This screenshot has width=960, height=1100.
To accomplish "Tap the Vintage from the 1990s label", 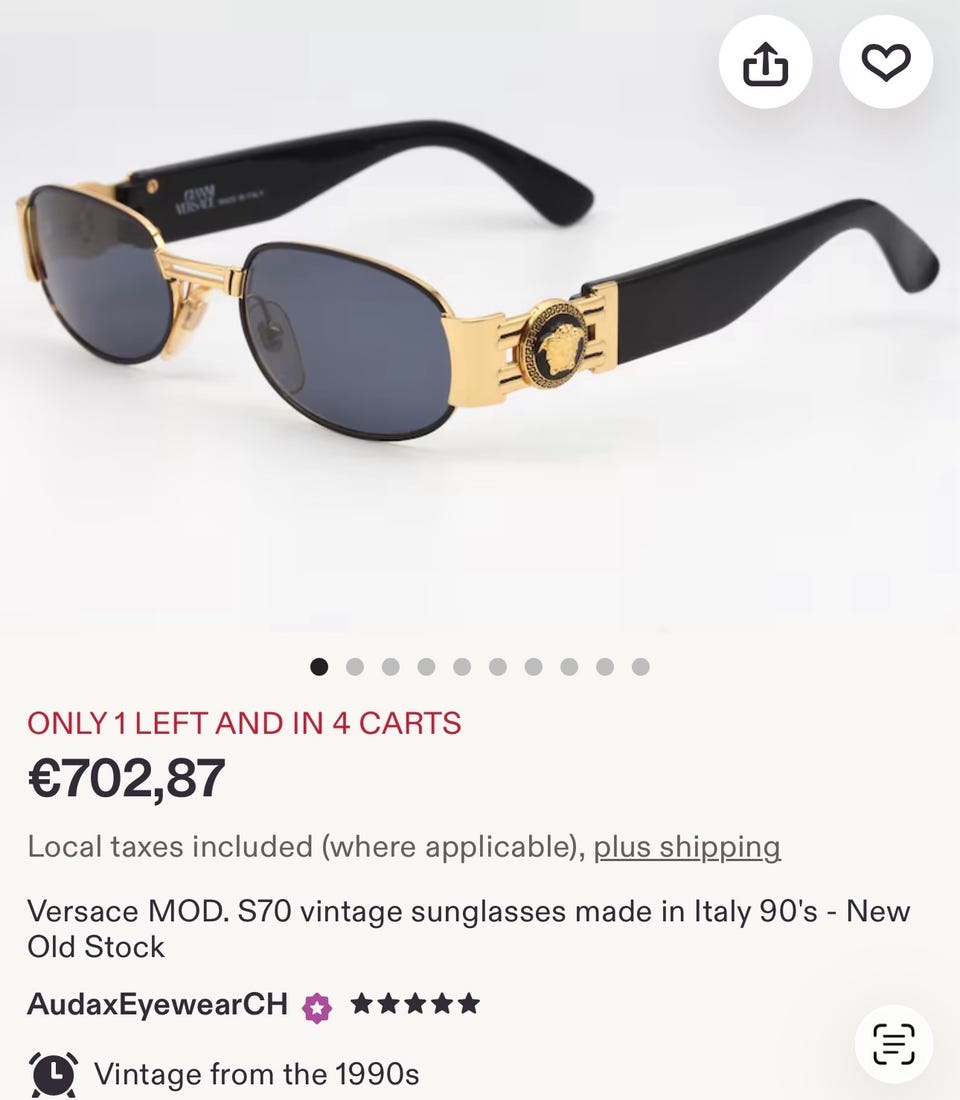I will 257,1074.
